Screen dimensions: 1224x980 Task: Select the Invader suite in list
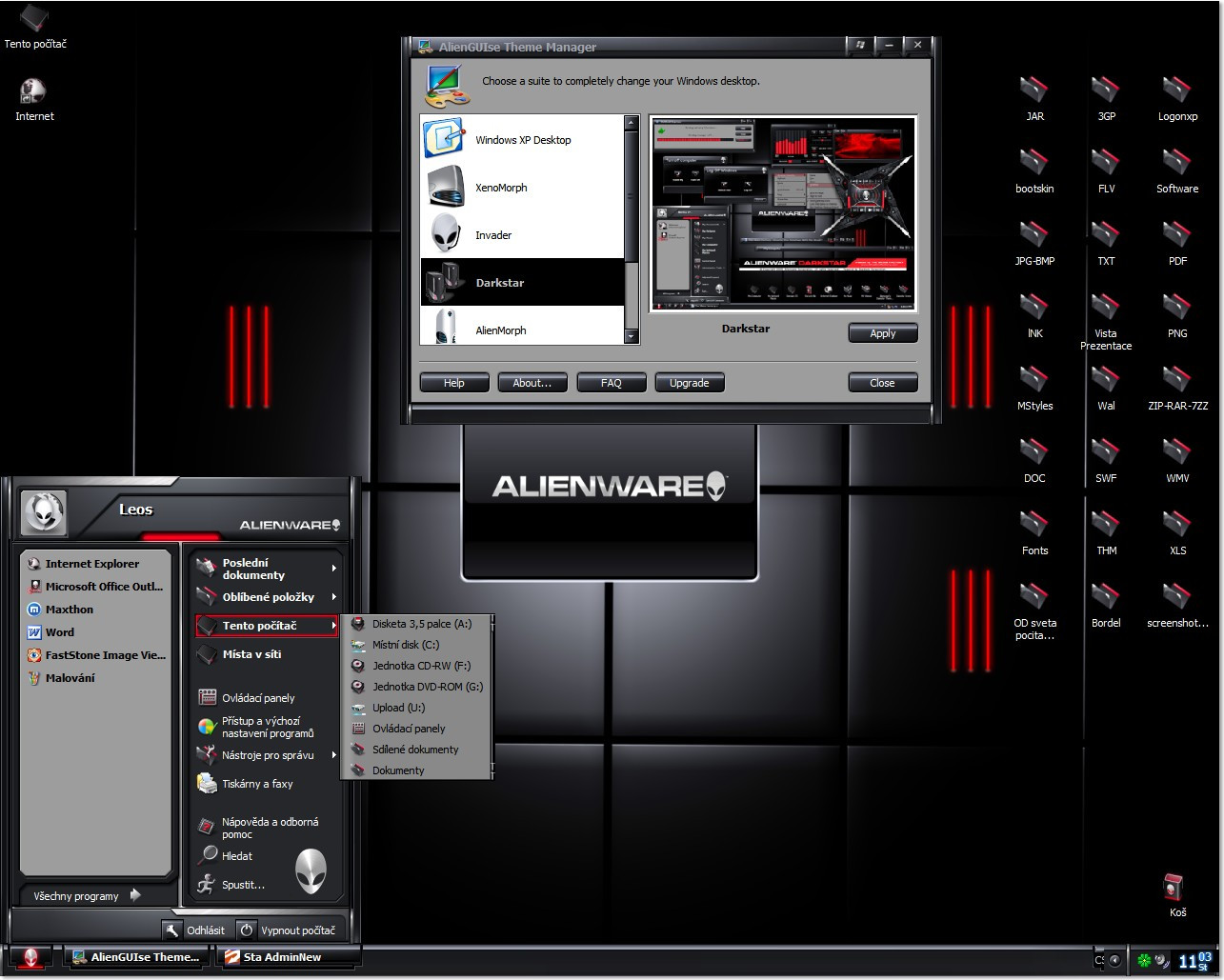pos(523,234)
